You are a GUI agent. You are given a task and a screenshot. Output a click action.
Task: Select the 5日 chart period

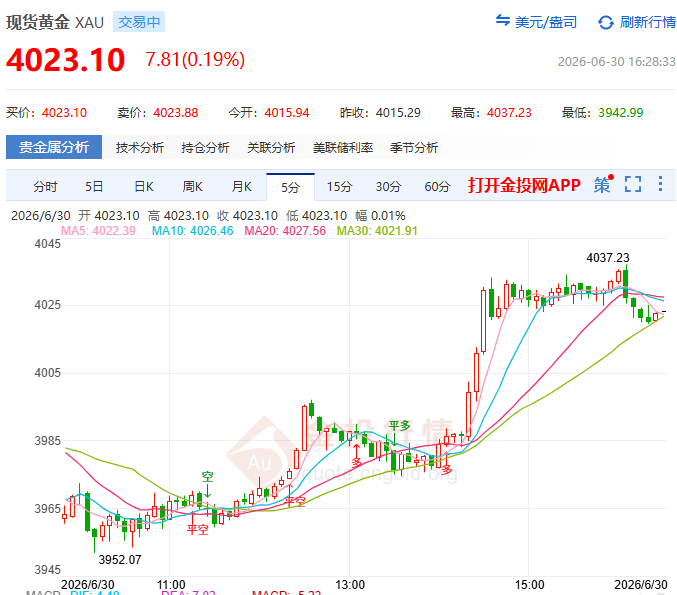pyautogui.click(x=94, y=187)
